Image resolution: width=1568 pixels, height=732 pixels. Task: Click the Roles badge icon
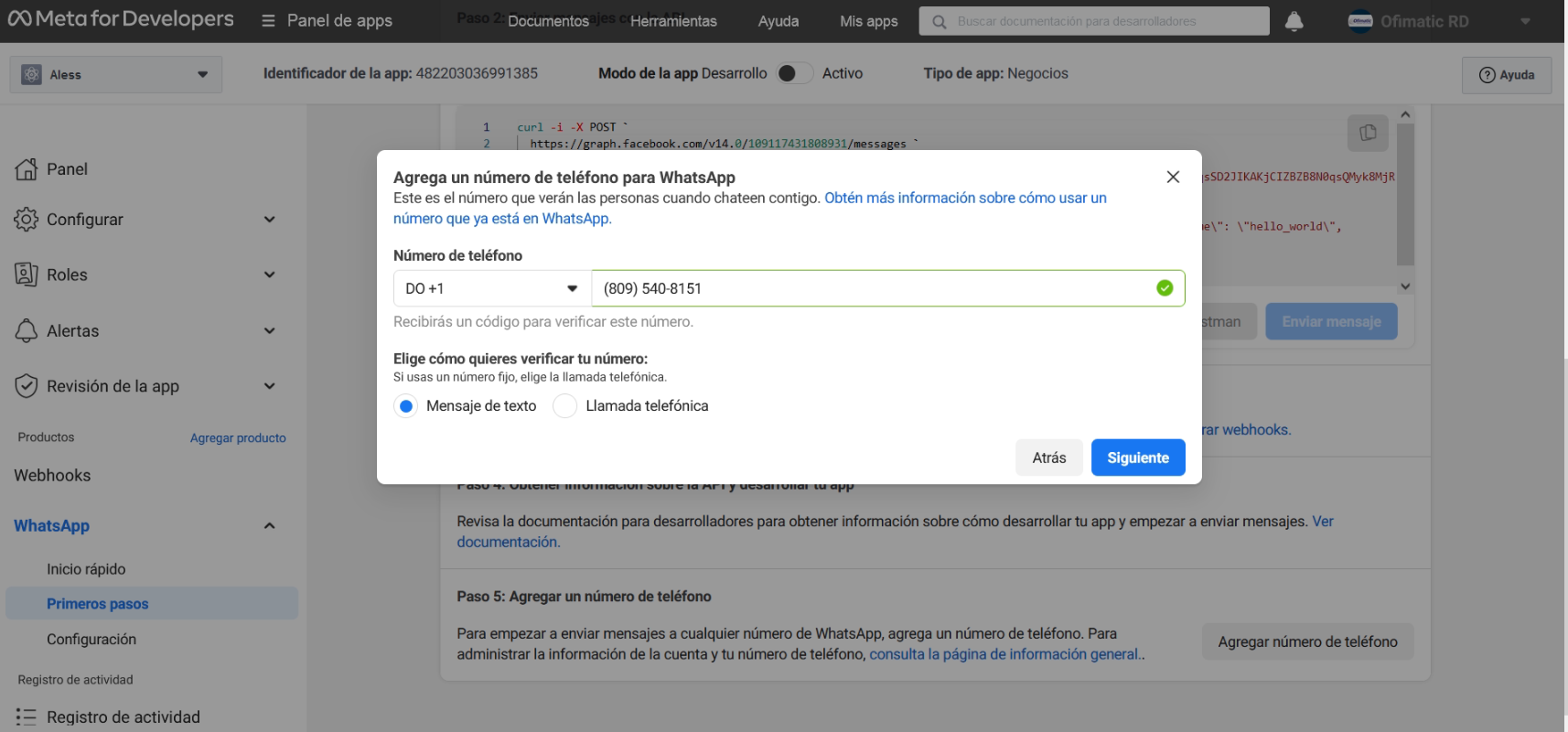pos(27,274)
